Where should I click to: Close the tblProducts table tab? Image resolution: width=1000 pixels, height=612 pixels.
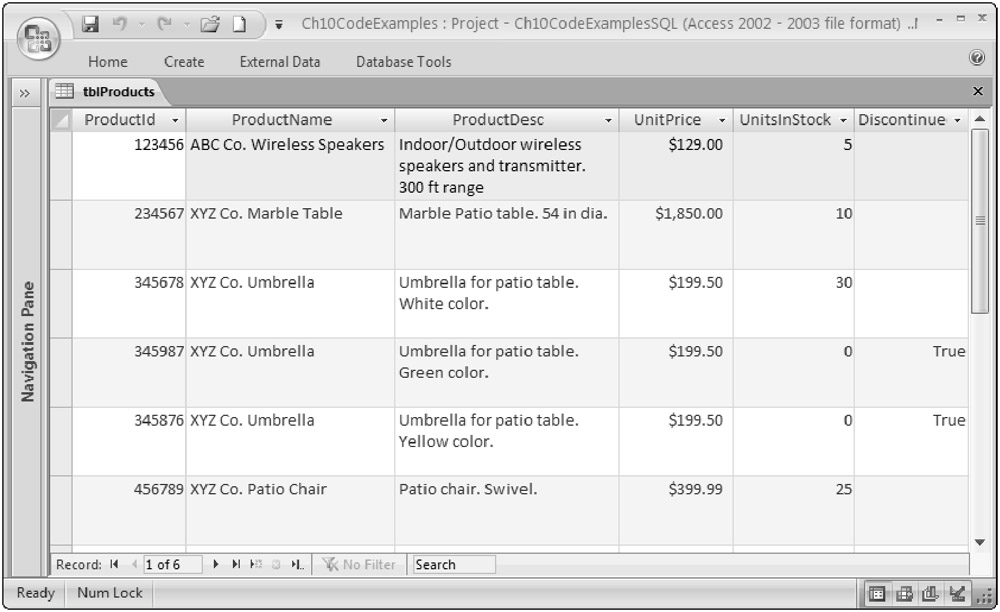tap(977, 91)
